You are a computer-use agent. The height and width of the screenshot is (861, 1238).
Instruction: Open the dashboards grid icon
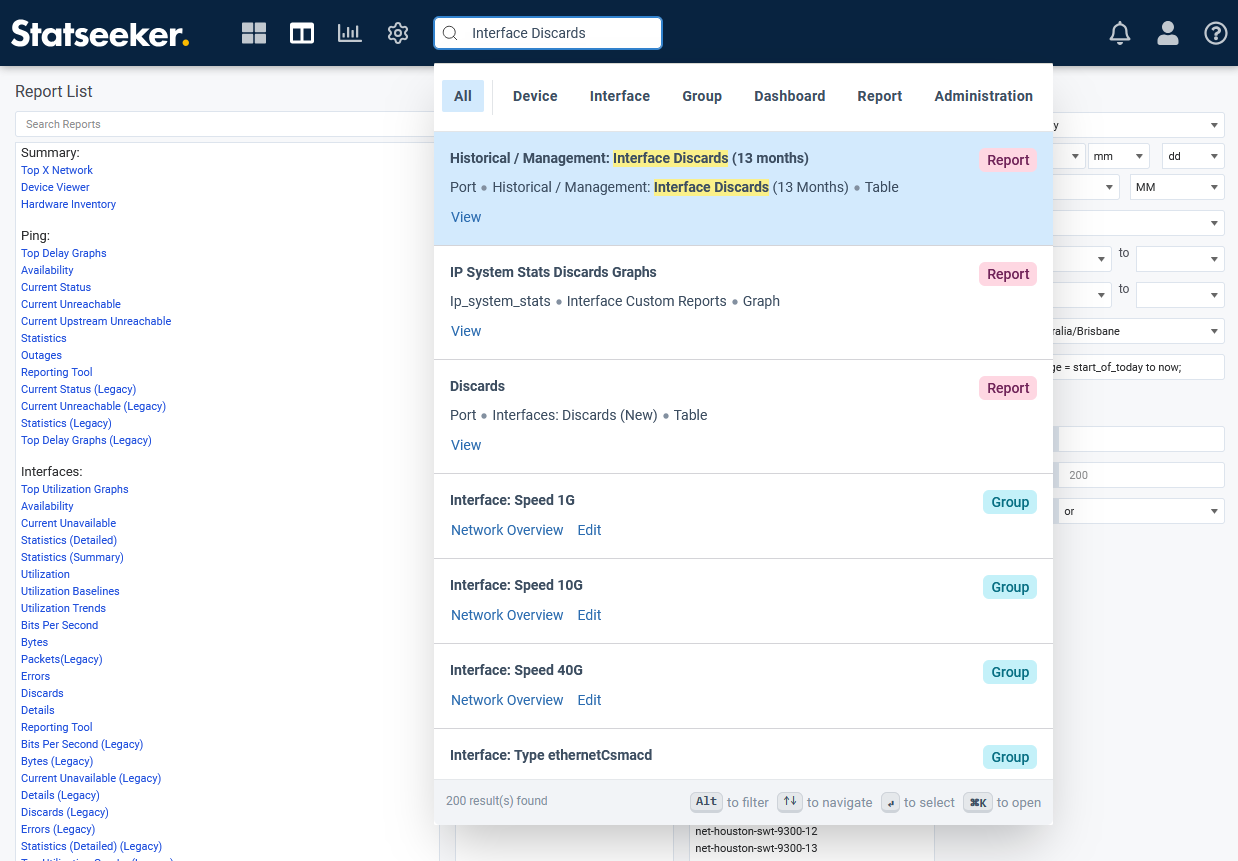(x=254, y=33)
